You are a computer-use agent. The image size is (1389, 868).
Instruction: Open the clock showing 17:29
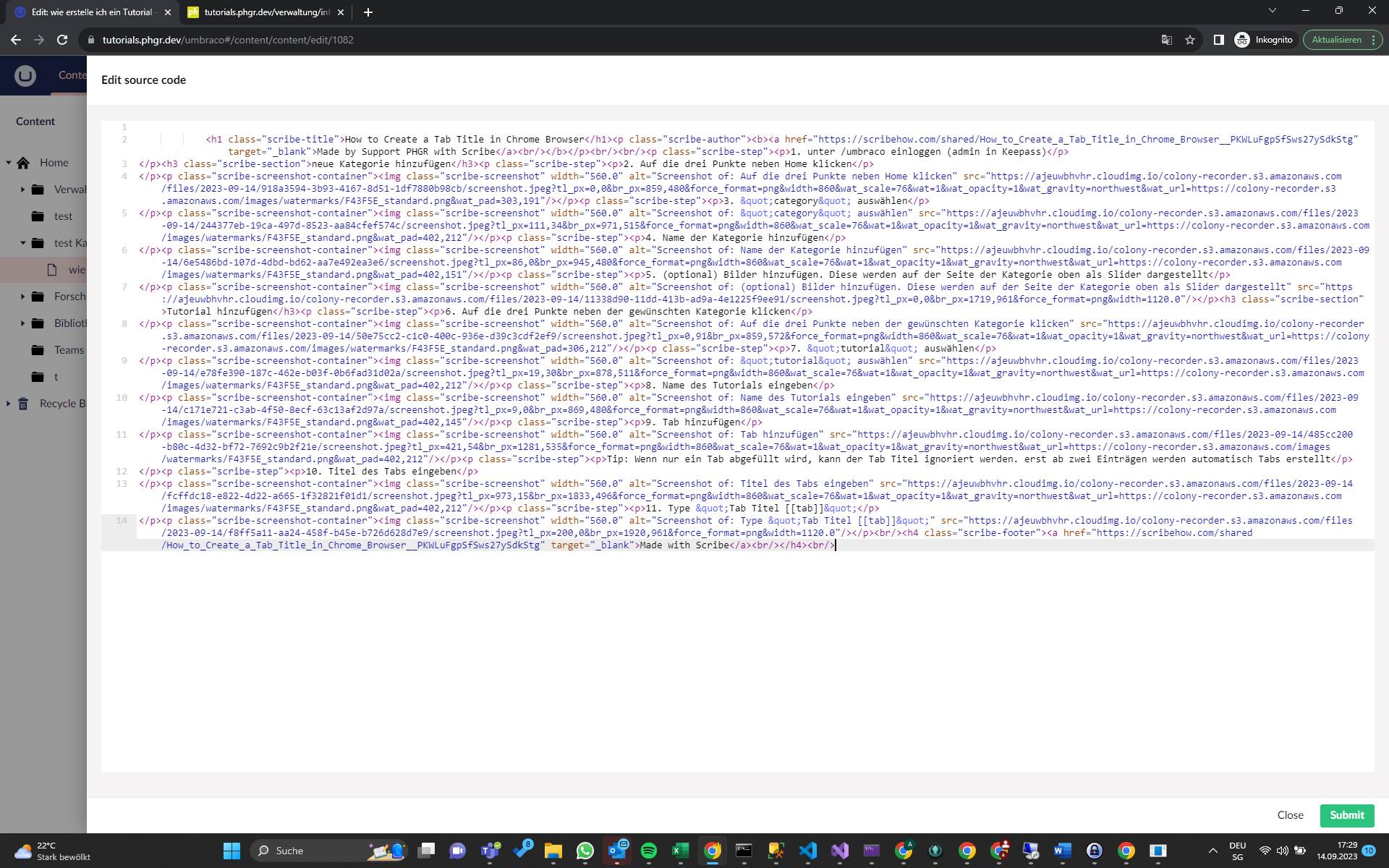[1337, 851]
